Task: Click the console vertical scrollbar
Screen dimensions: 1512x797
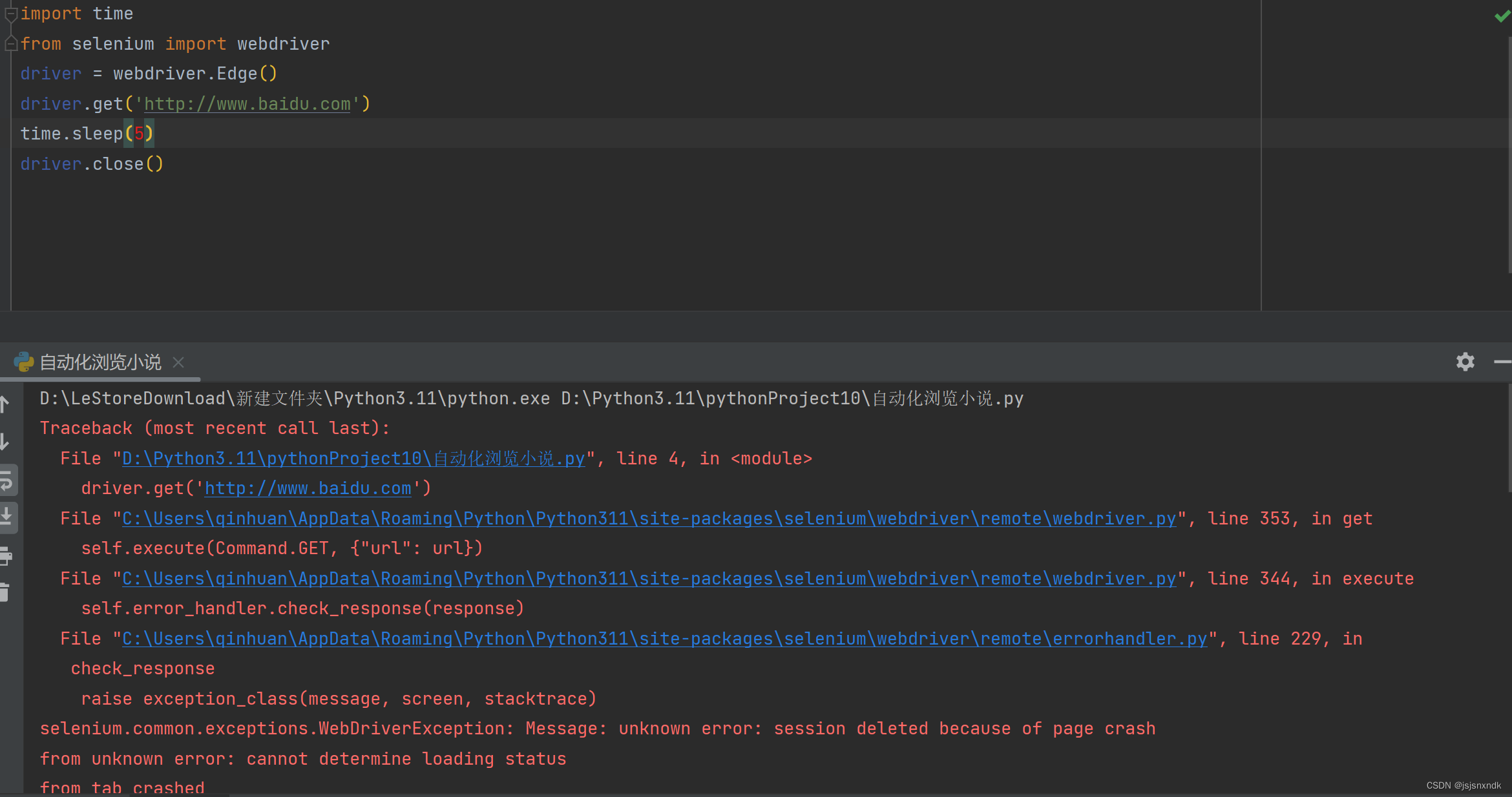Action: tap(1509, 439)
